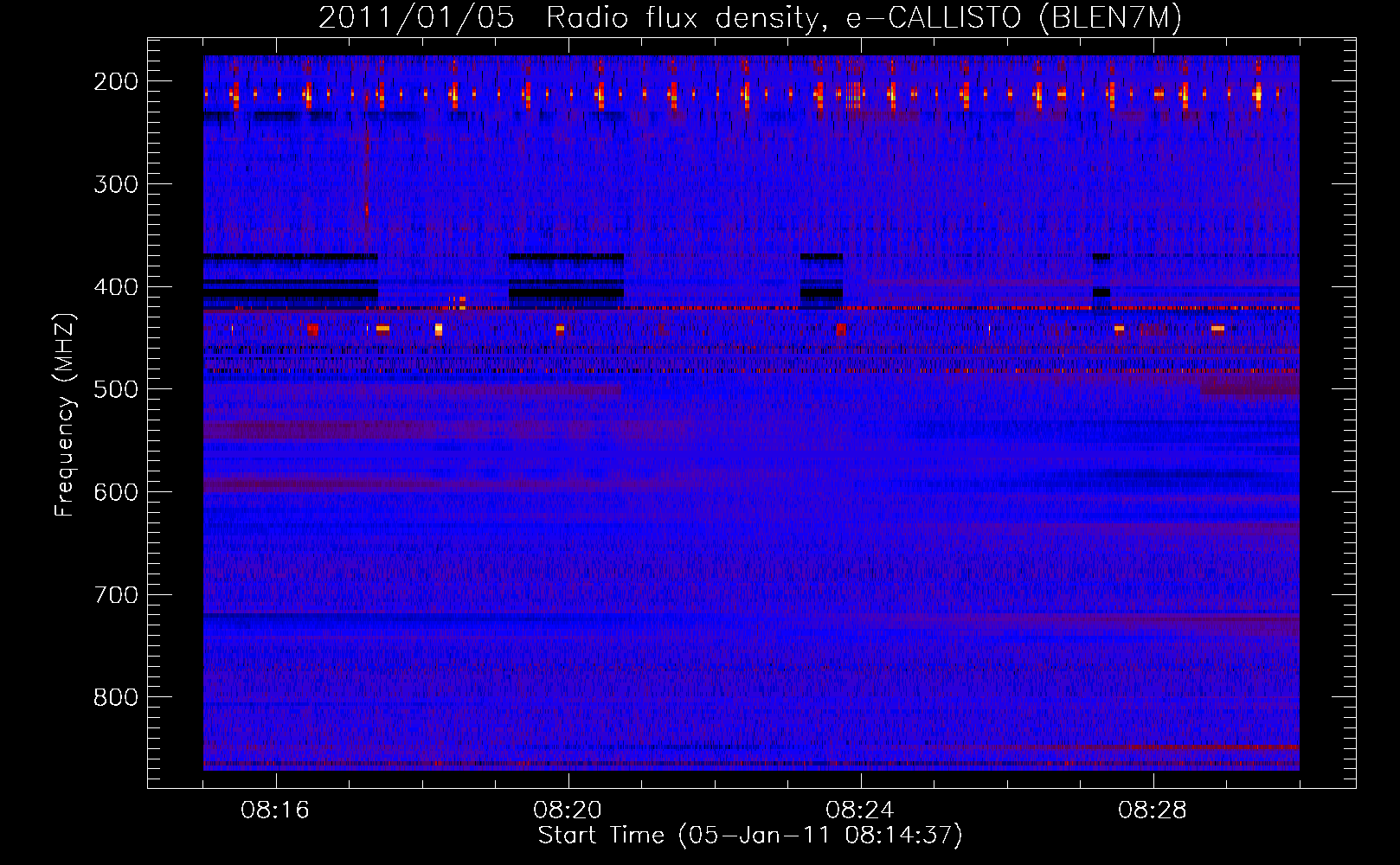The height and width of the screenshot is (865, 1400).
Task: Click the 08:16 time tick label
Action: click(x=275, y=811)
